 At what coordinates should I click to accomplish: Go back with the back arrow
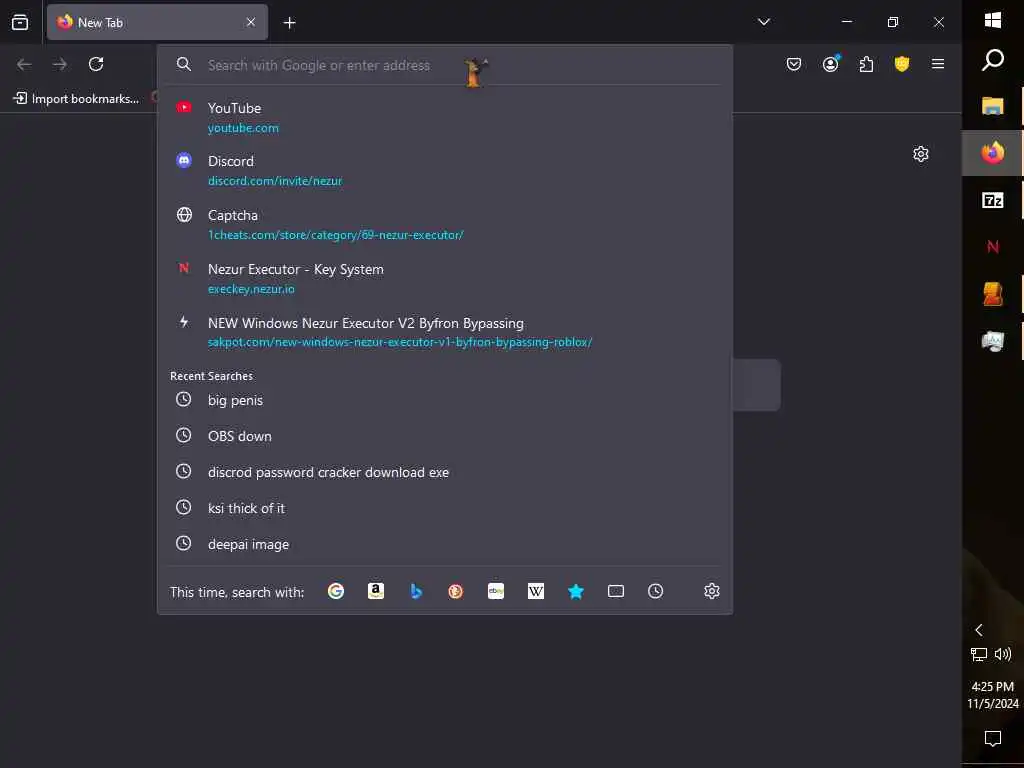24,64
